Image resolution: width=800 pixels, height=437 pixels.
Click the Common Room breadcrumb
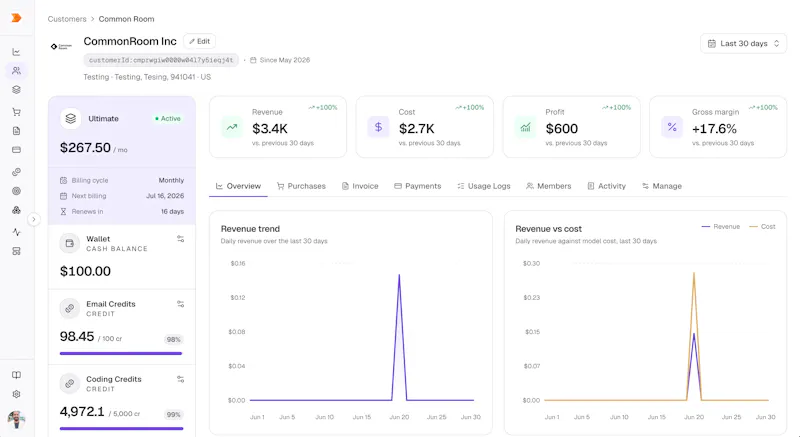tap(126, 19)
